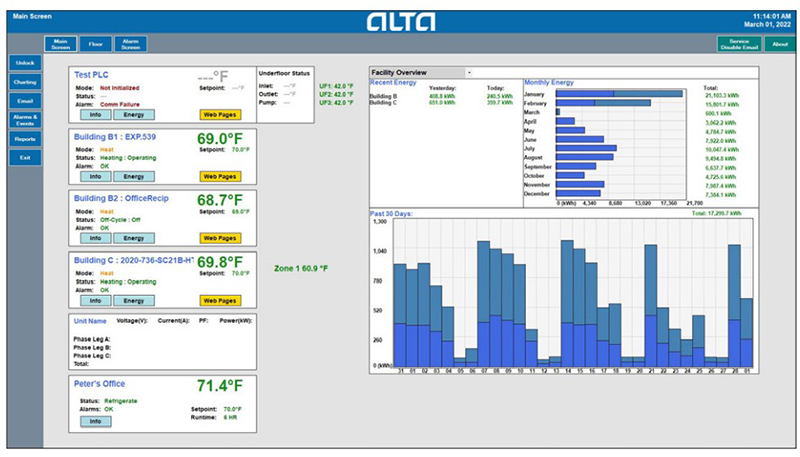The image size is (800, 457).
Task: Click Energy on Building B2 card
Action: [134, 238]
